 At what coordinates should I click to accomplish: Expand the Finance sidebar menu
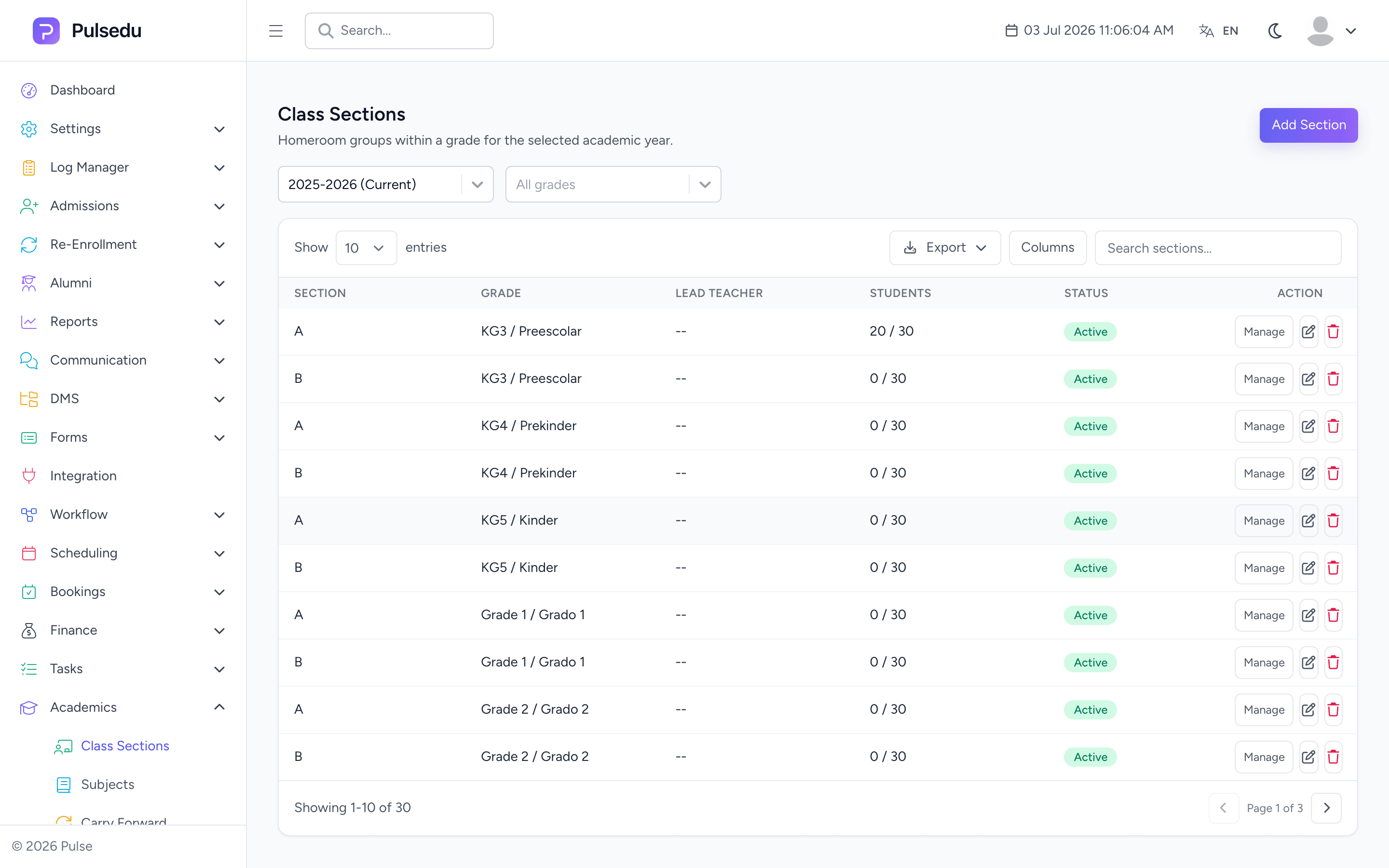pos(123,630)
